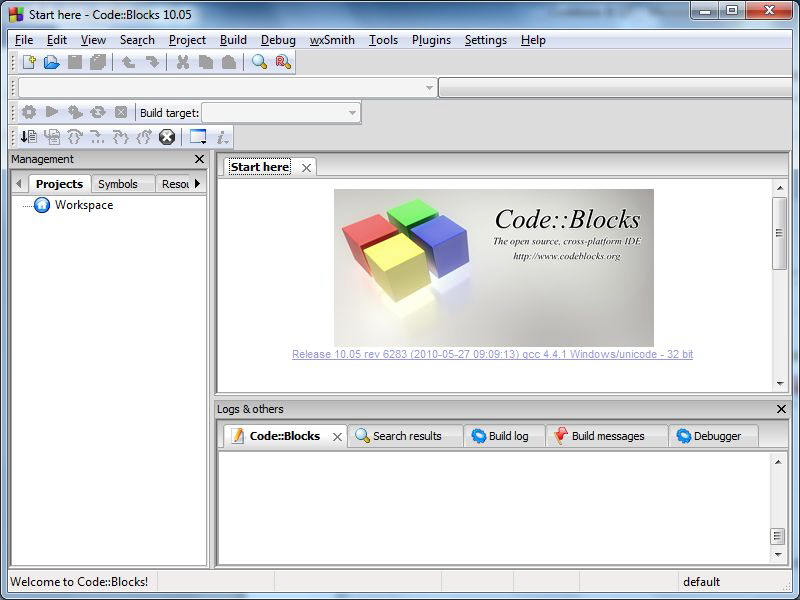Click the function selector field on right

615,87
